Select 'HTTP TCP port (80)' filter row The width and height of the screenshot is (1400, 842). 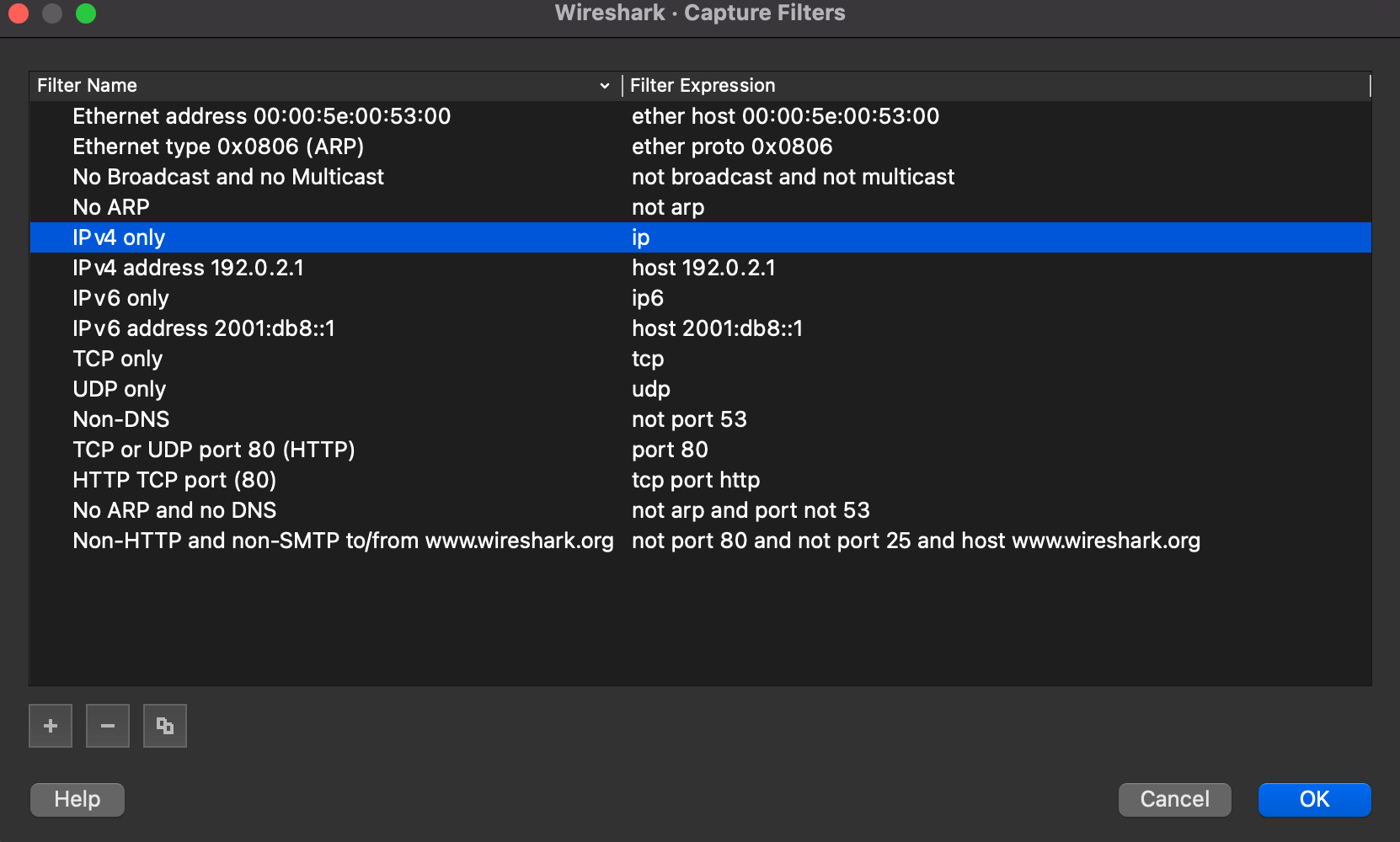pos(174,480)
